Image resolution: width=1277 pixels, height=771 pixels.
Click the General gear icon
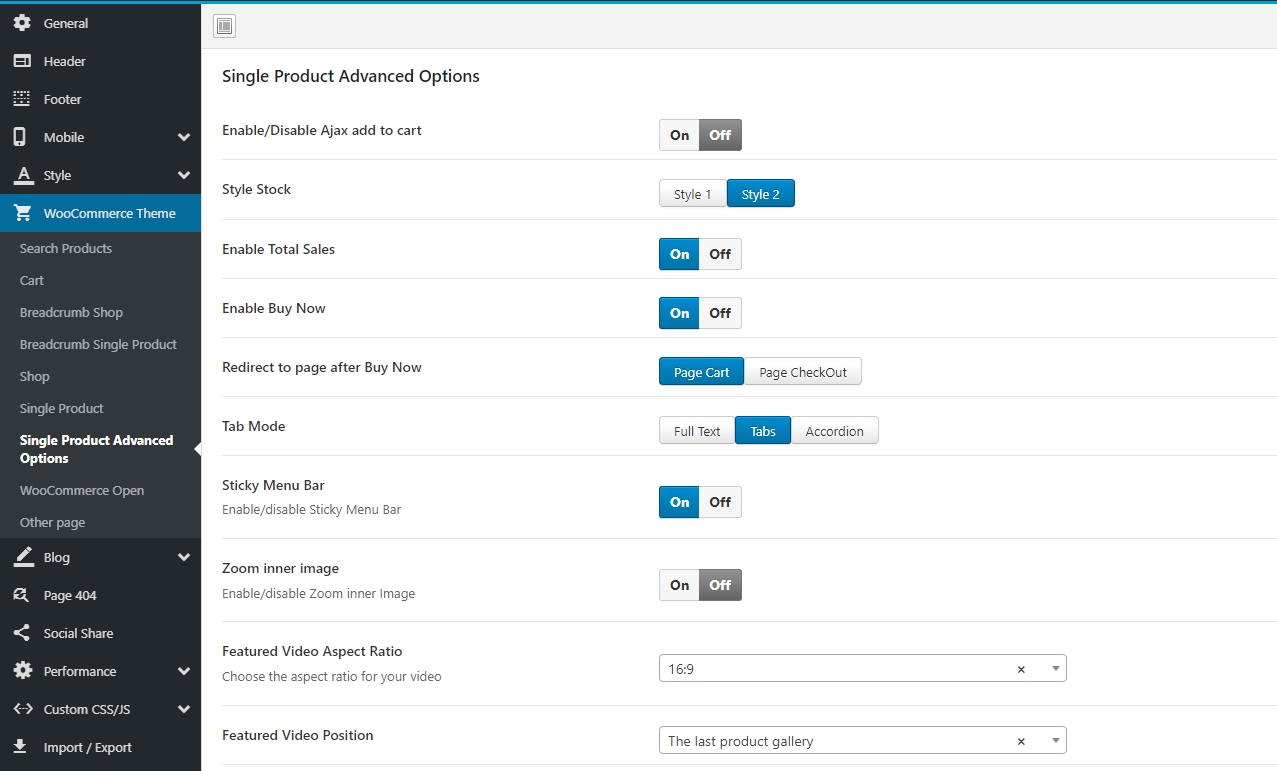22,23
